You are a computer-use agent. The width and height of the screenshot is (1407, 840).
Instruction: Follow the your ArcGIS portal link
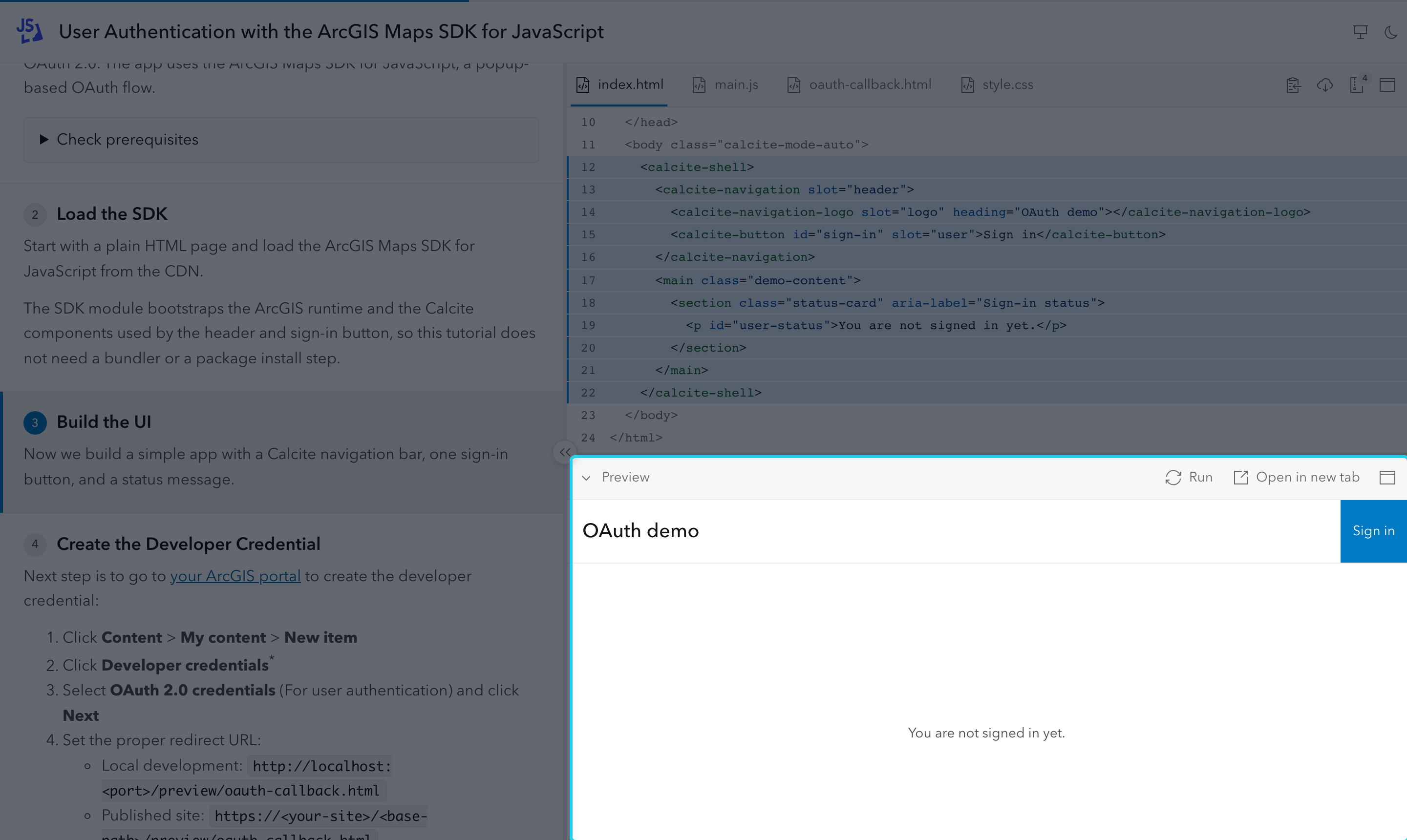point(235,576)
